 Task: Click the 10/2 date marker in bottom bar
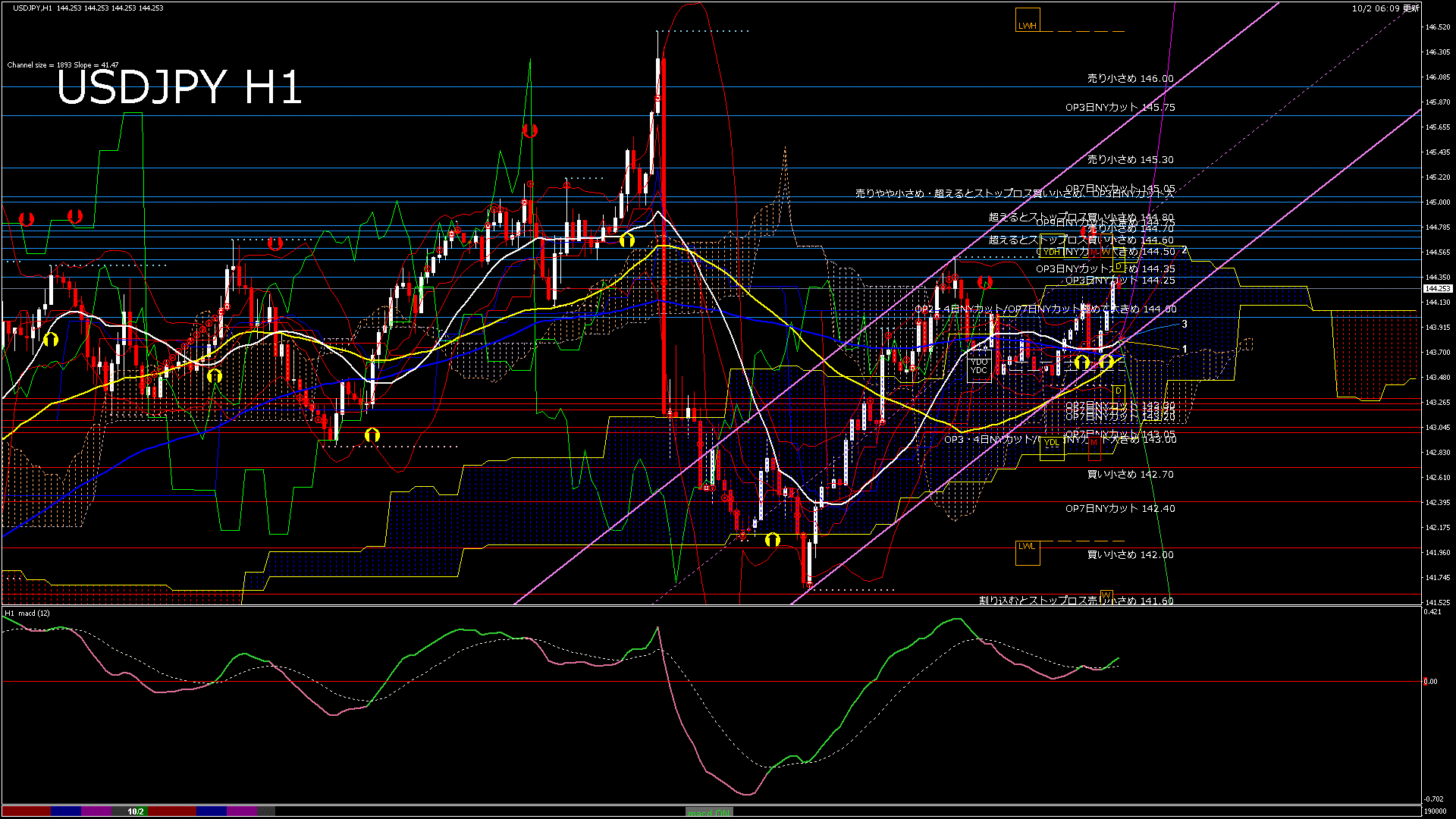click(x=136, y=811)
